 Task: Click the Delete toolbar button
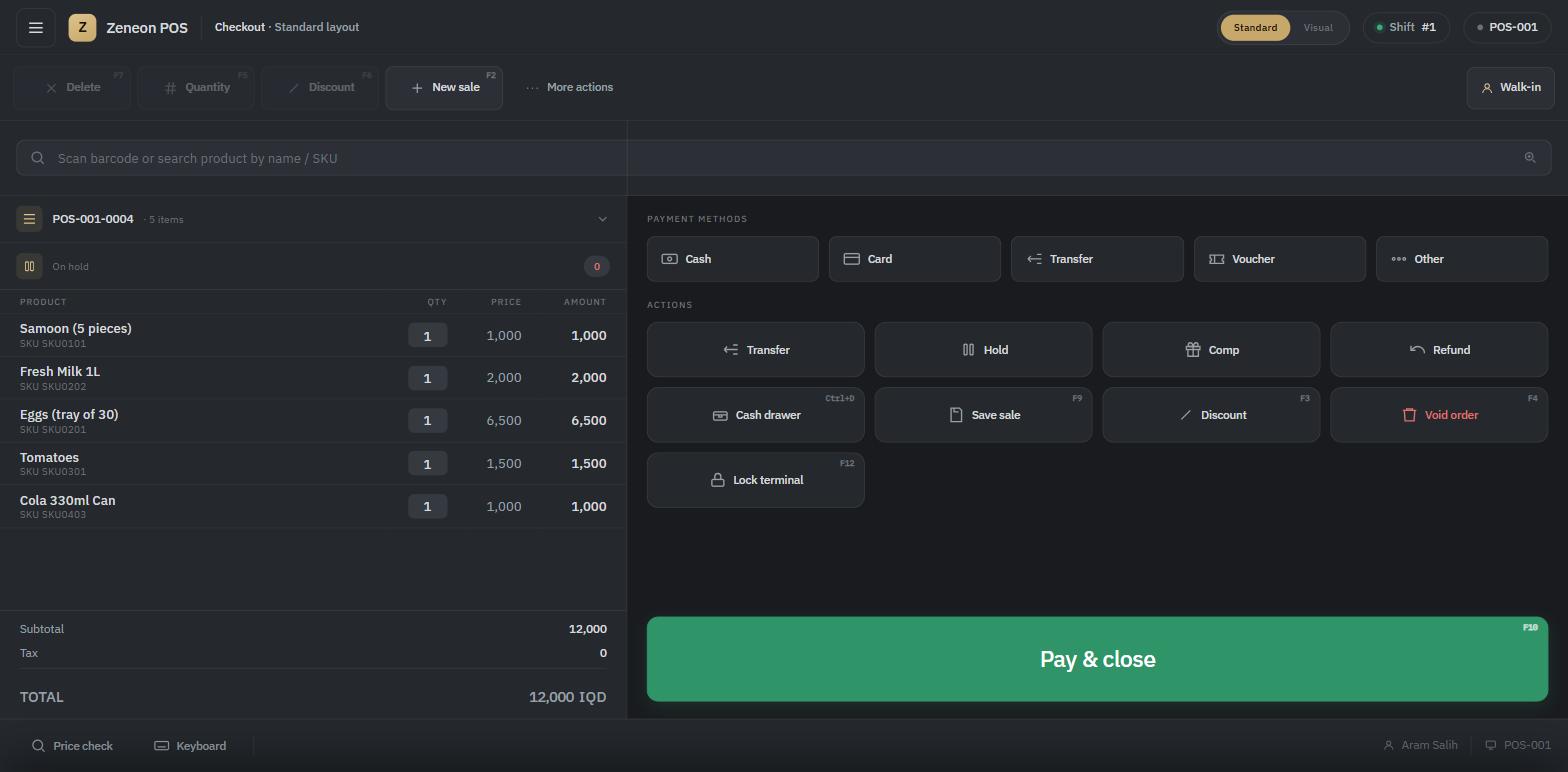coord(72,88)
